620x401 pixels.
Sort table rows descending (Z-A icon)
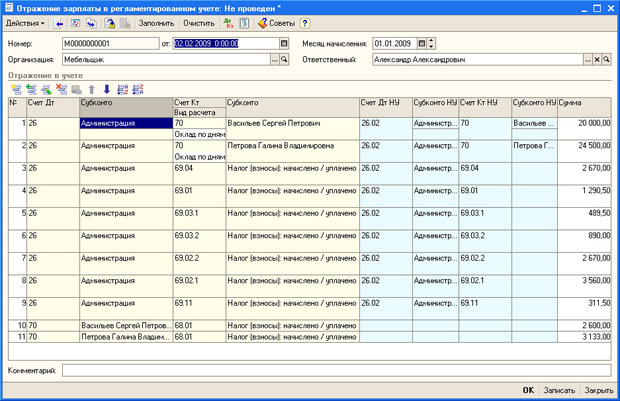(138, 90)
